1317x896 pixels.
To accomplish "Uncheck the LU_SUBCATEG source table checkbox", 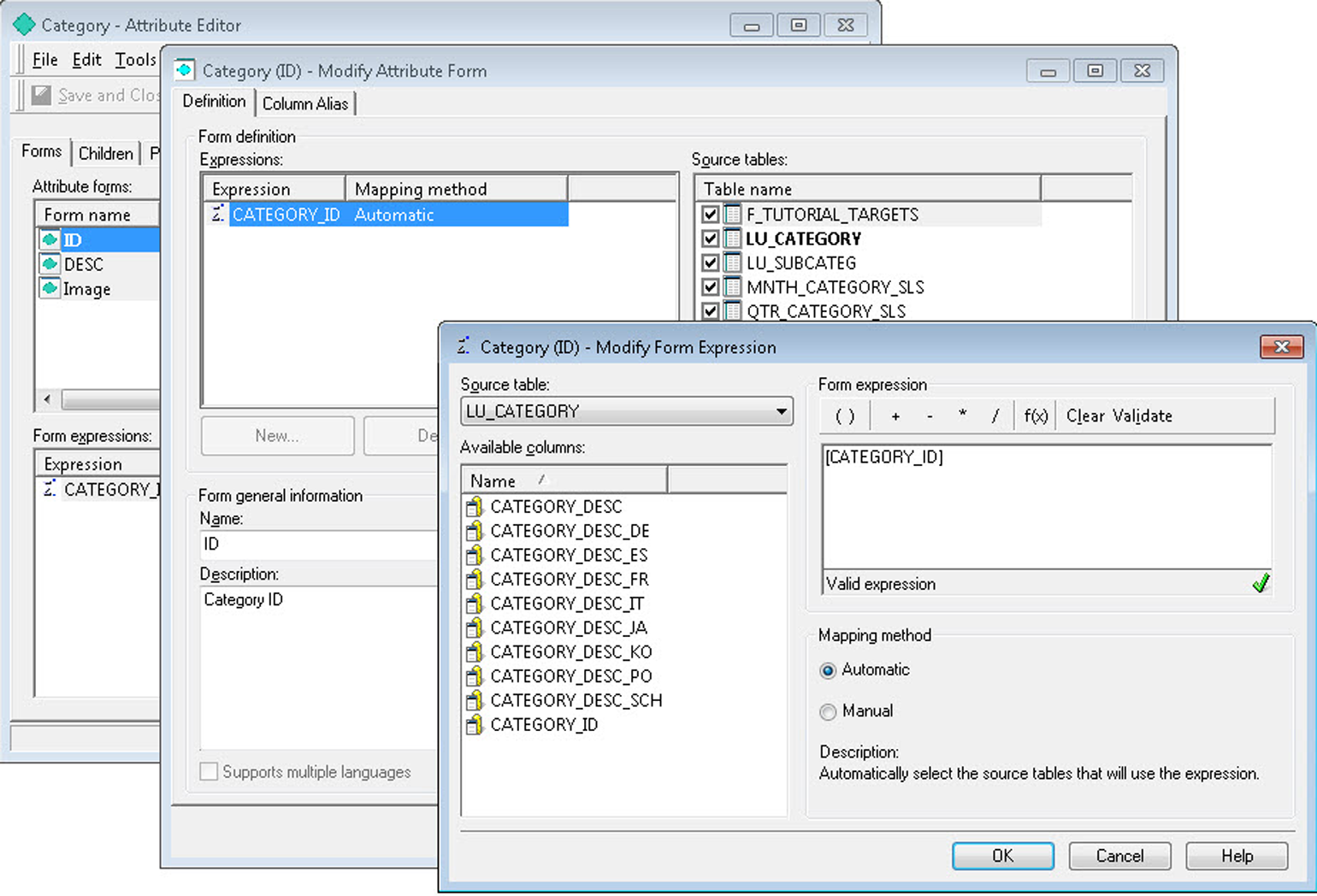I will coord(710,262).
